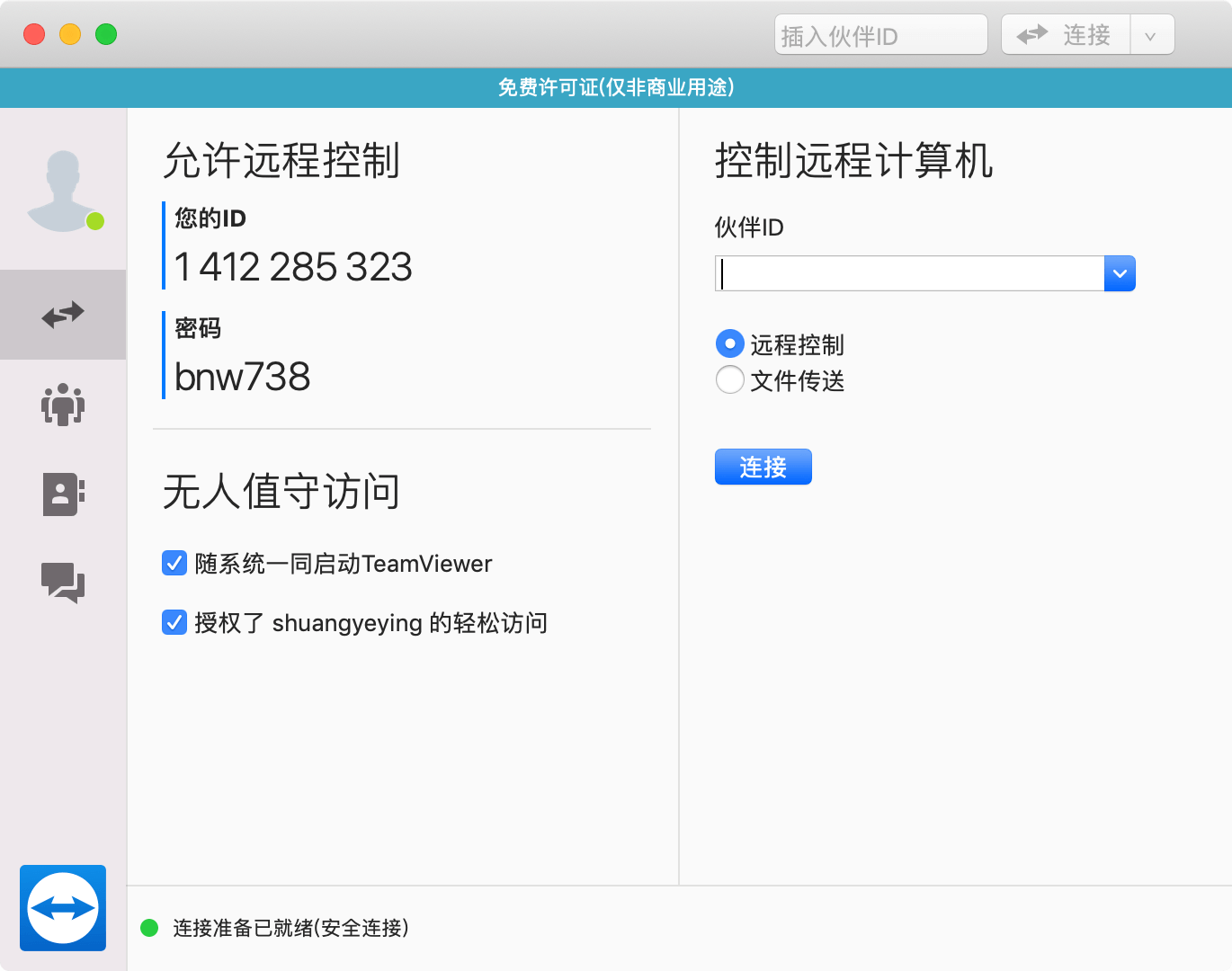This screenshot has width=1232, height=971.
Task: Maximize the window with the green button
Action: point(106,34)
